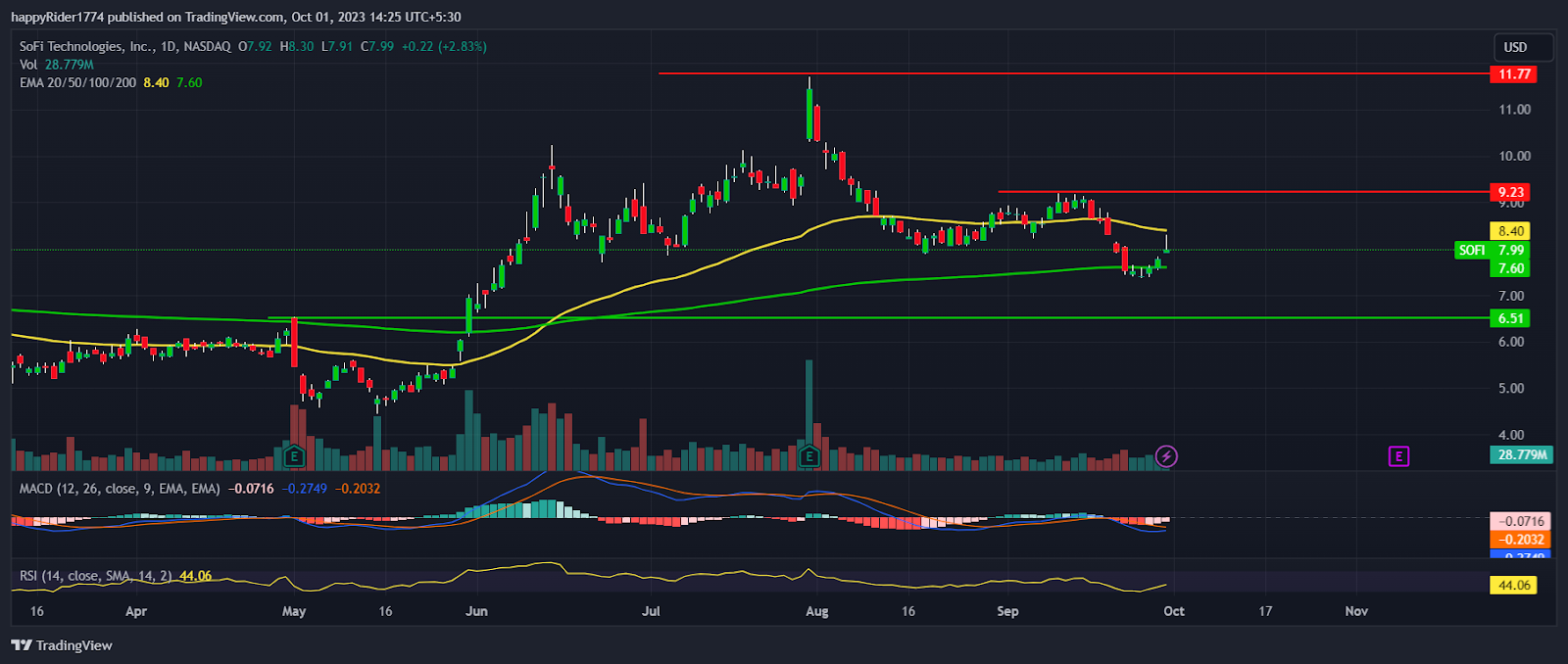Image resolution: width=1568 pixels, height=664 pixels.
Task: Click the 17 date label after Oct
Action: coord(1265,611)
